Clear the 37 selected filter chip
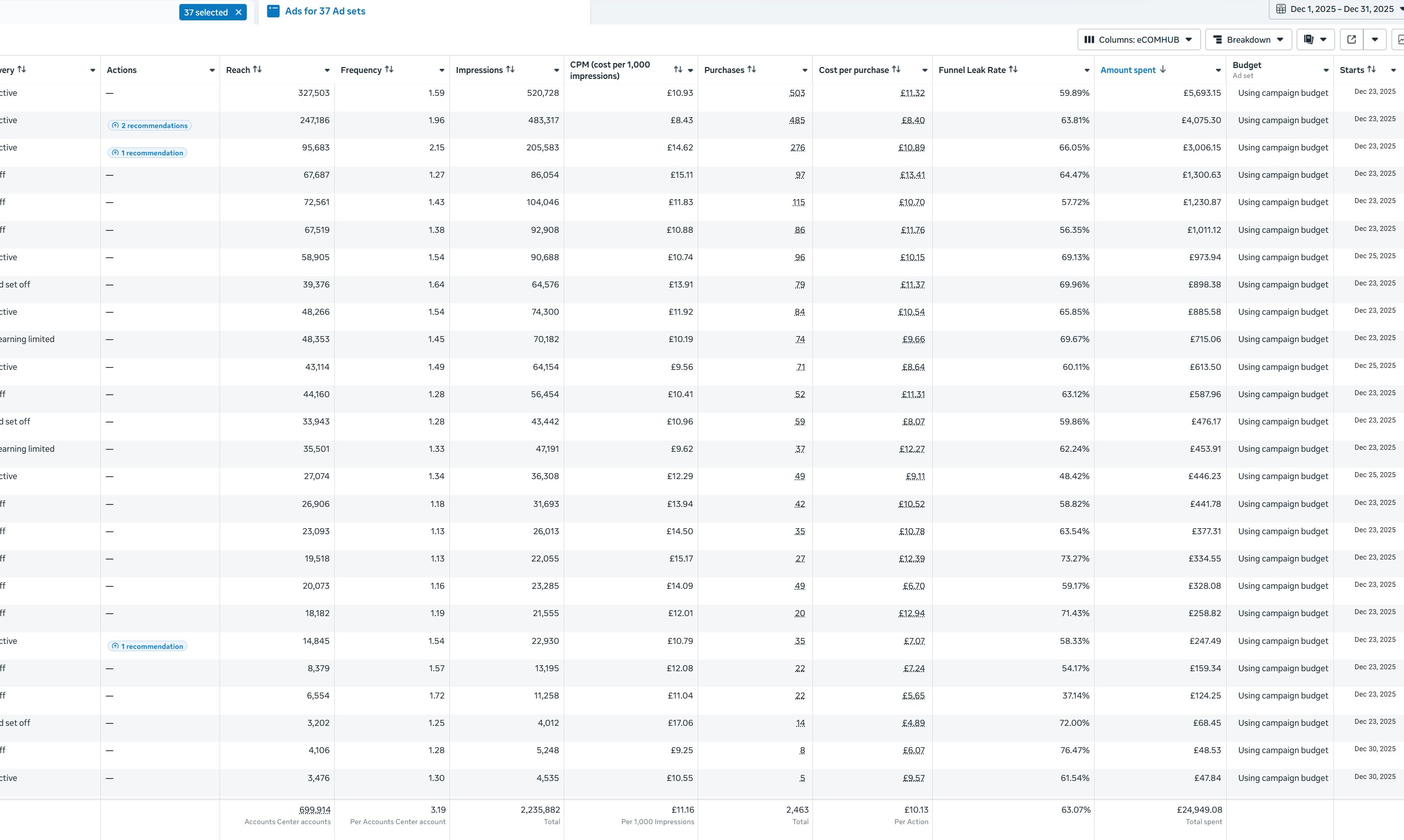Image resolution: width=1404 pixels, height=840 pixels. coord(238,12)
